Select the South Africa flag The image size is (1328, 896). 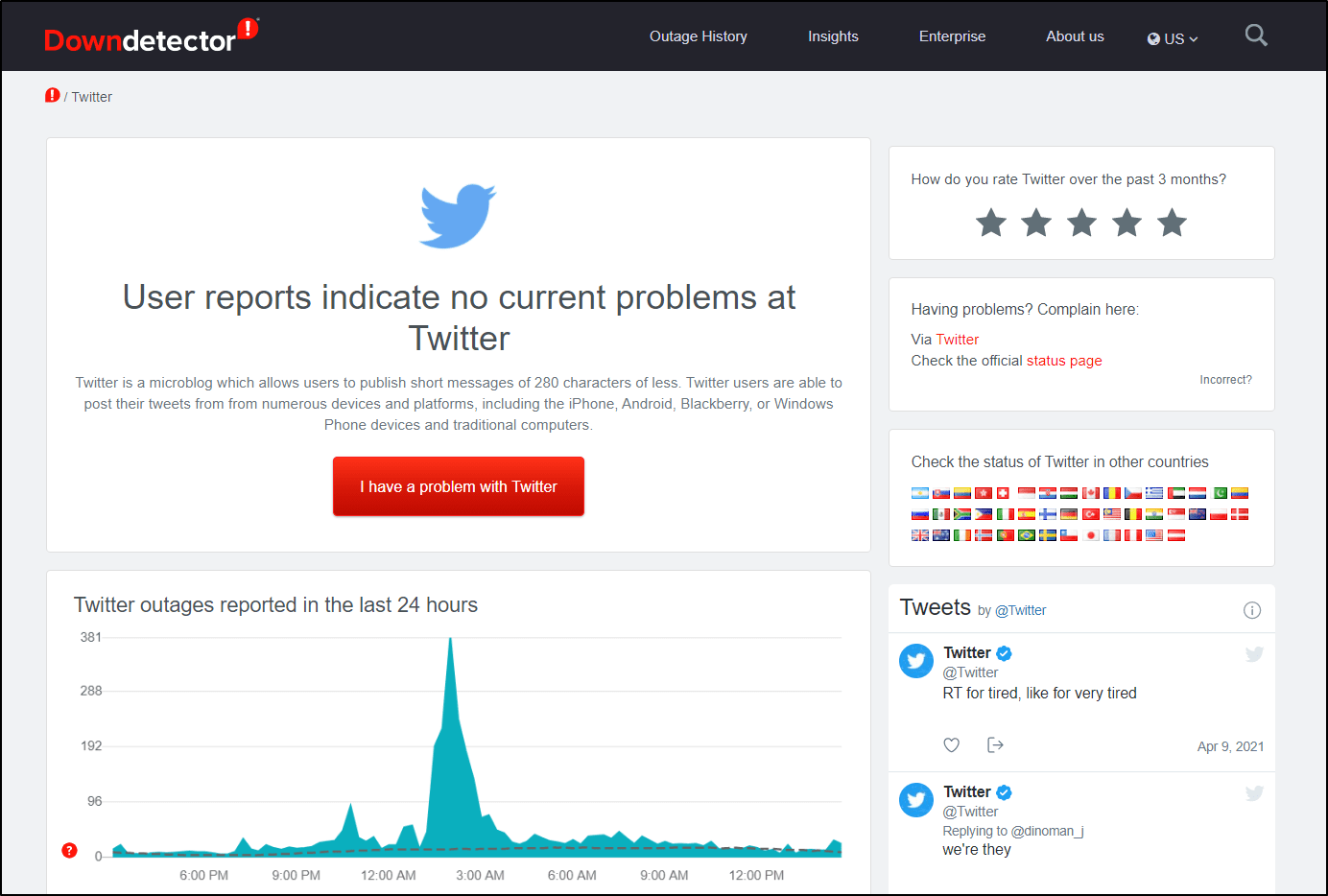tap(962, 514)
